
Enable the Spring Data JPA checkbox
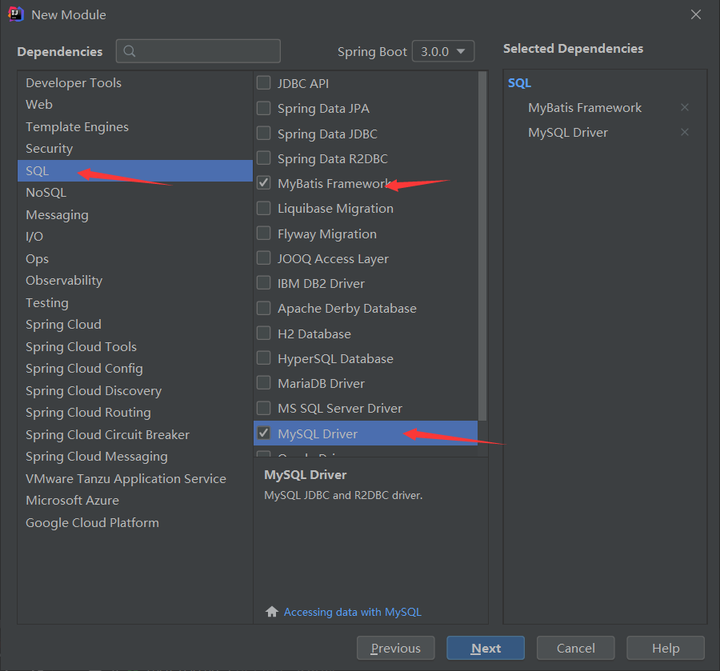264,109
